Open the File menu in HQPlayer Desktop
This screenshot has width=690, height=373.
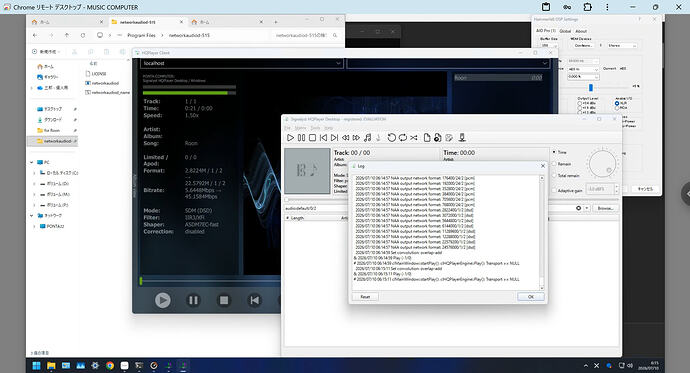[287, 128]
